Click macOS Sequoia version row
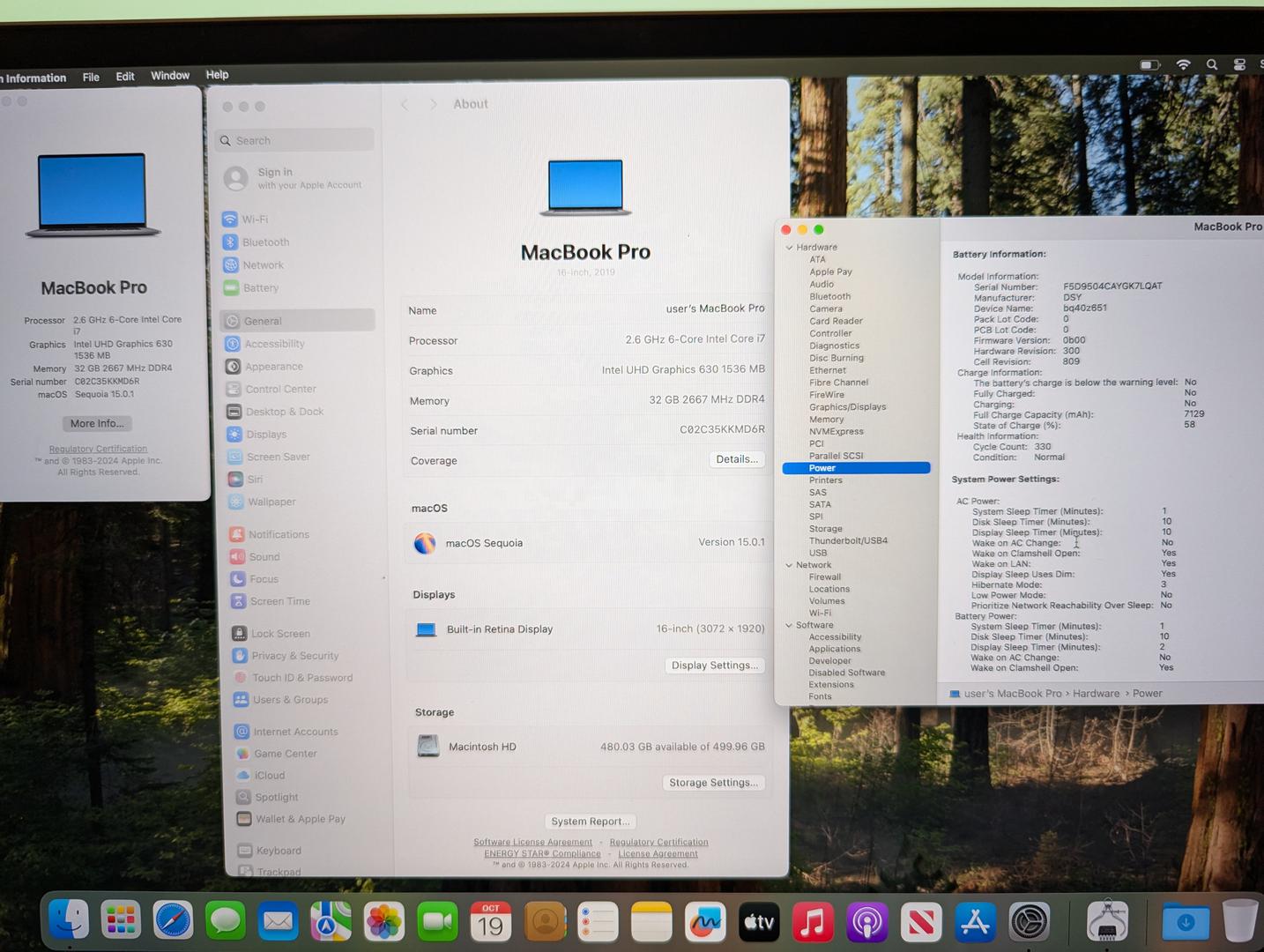This screenshot has width=1264, height=952. [585, 542]
